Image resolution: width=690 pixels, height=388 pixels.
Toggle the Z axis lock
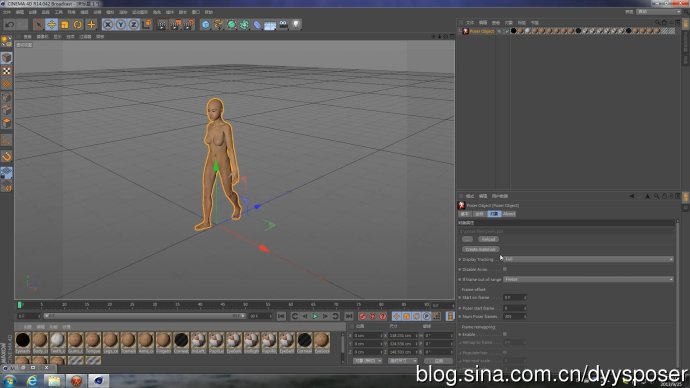[x=133, y=25]
